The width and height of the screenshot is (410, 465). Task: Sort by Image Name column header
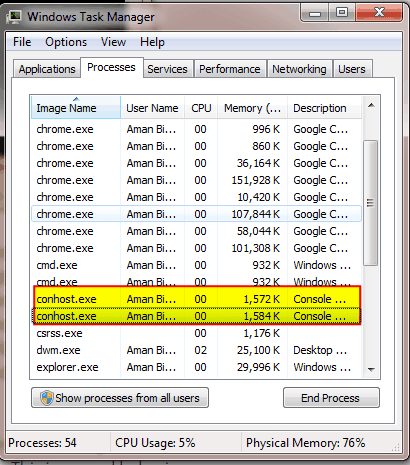76,108
